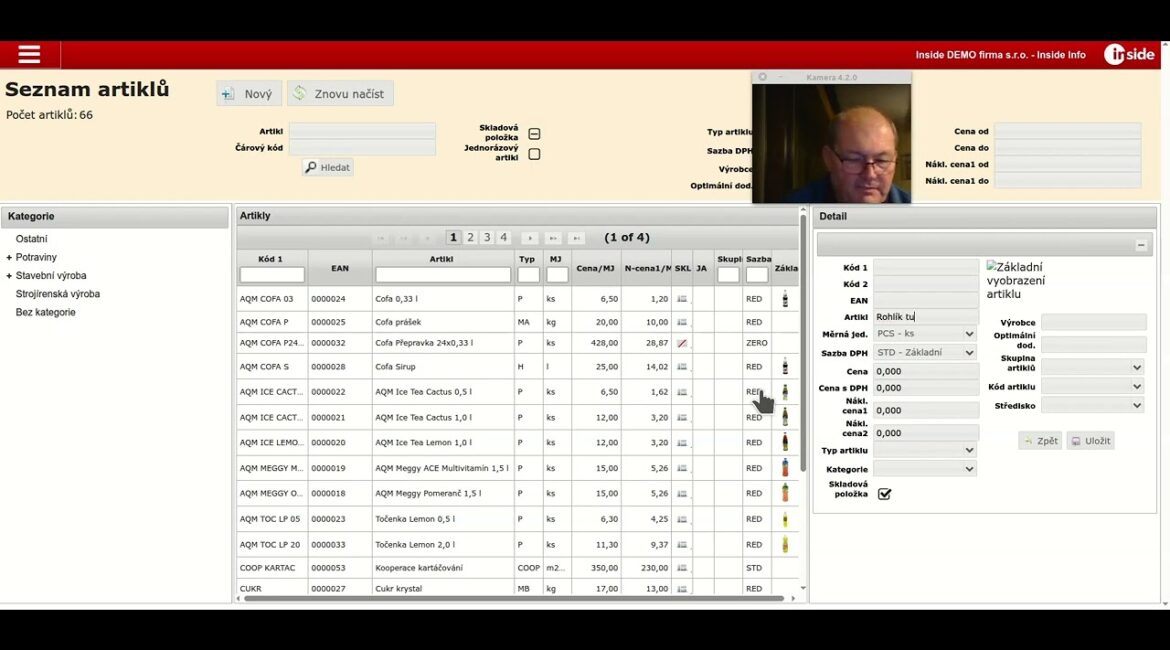The width and height of the screenshot is (1170, 650).
Task: Click the Inside logo in header
Action: [x=1129, y=55]
